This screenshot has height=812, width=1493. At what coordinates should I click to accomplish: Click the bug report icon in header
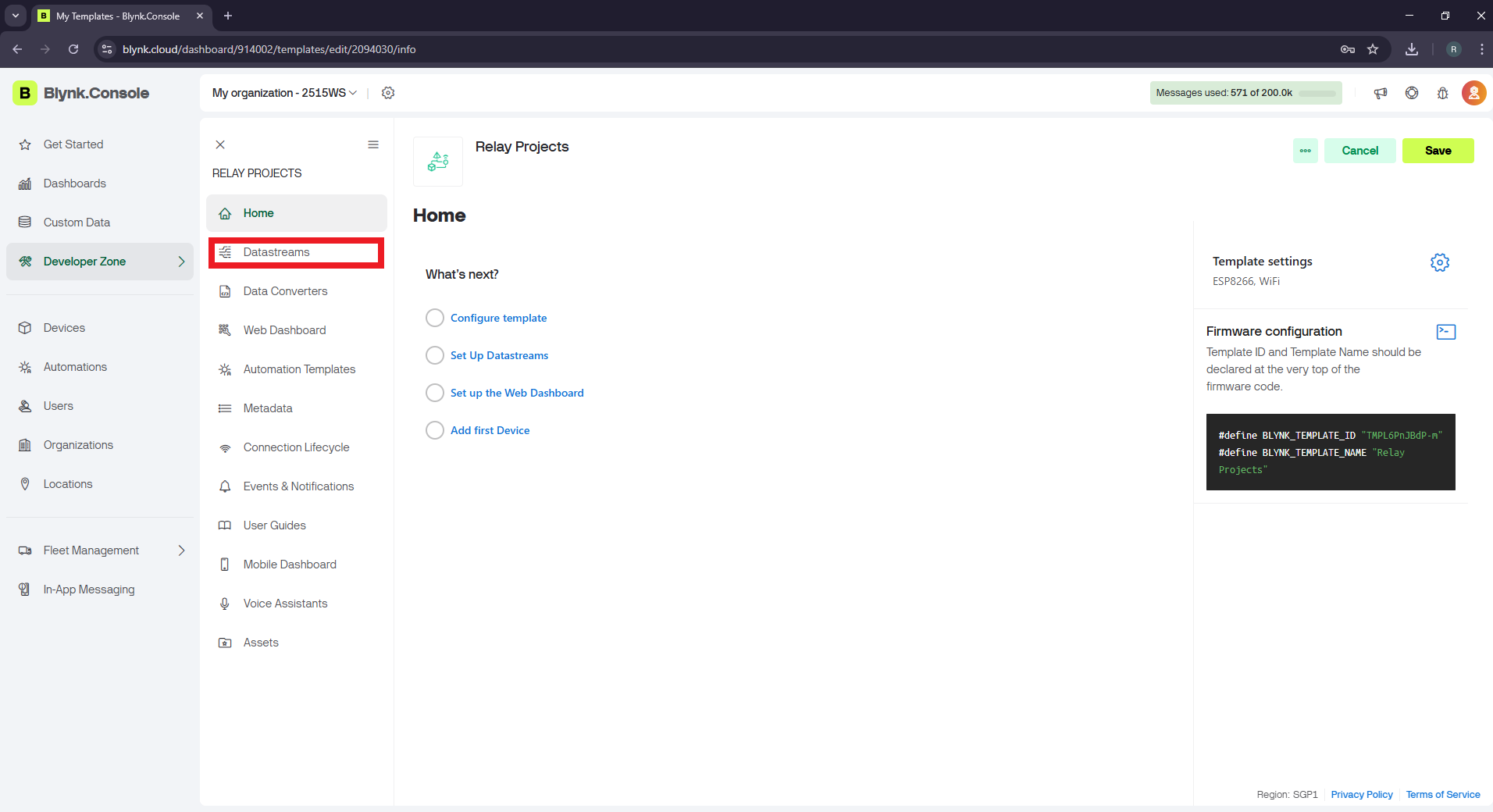coord(1442,93)
